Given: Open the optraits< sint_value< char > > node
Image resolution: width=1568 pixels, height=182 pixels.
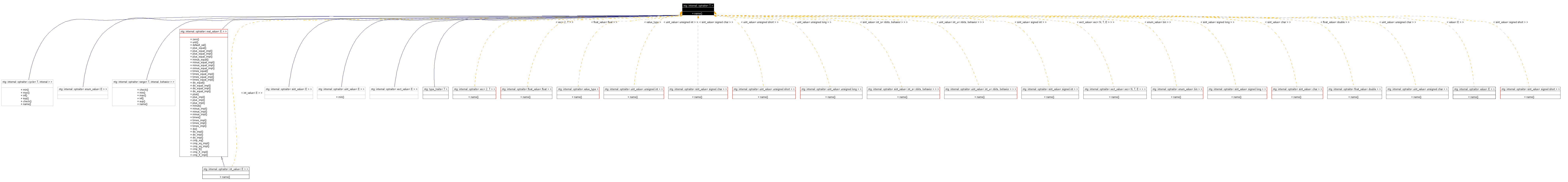Looking at the screenshot, I should (1297, 93).
